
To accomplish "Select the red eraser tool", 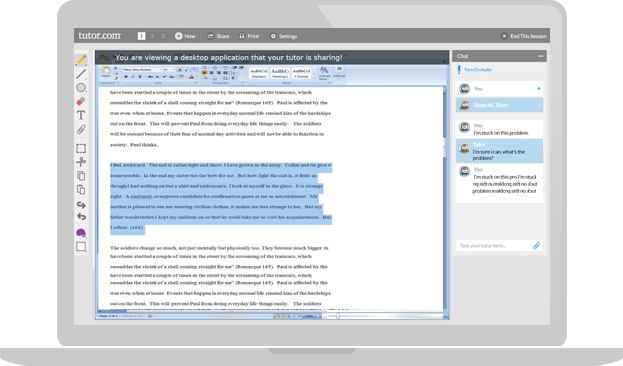I will (81, 101).
